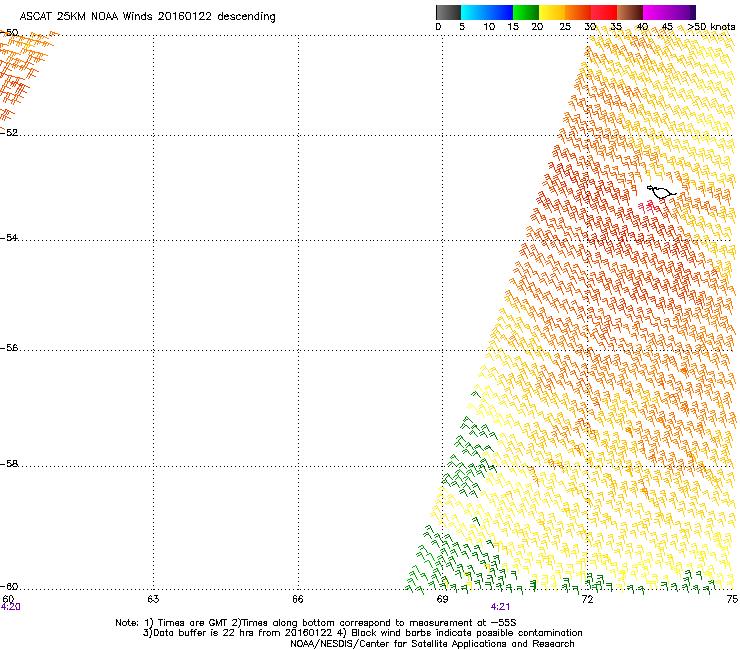Click the cyan 5-10 knots legend segment
The height and width of the screenshot is (650, 740).
[474, 12]
